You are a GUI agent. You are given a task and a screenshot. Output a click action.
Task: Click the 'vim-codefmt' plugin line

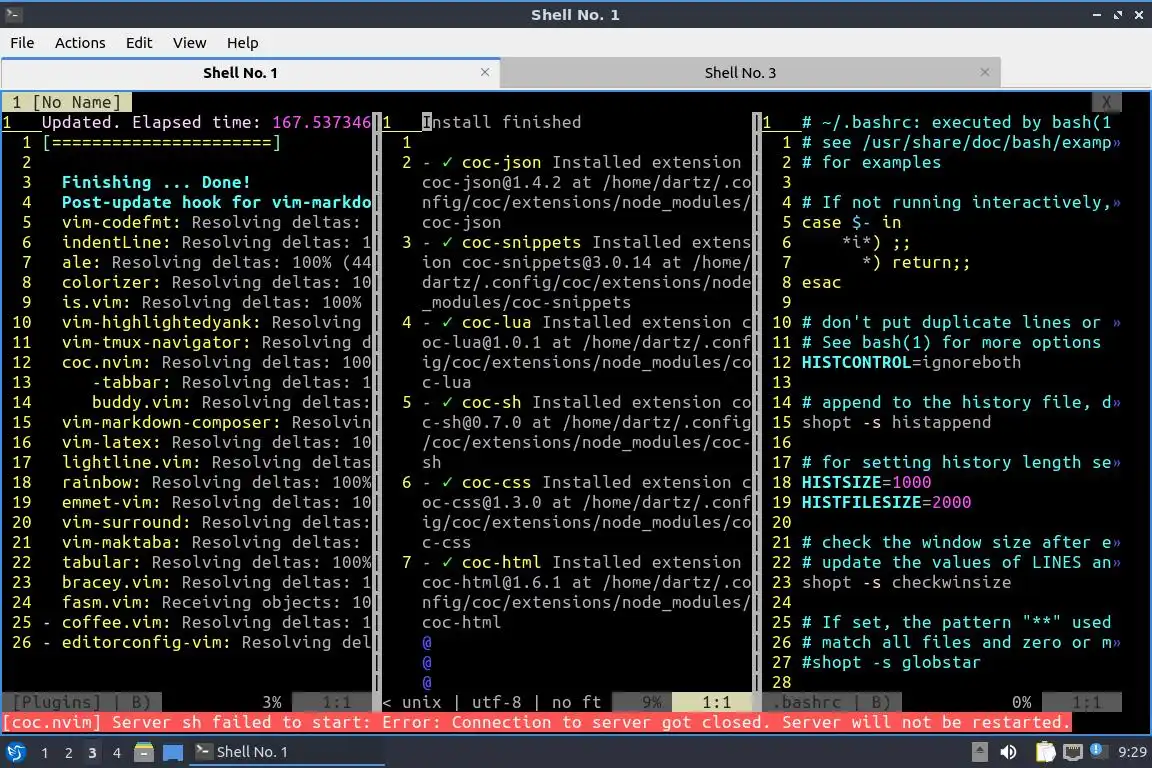211,222
